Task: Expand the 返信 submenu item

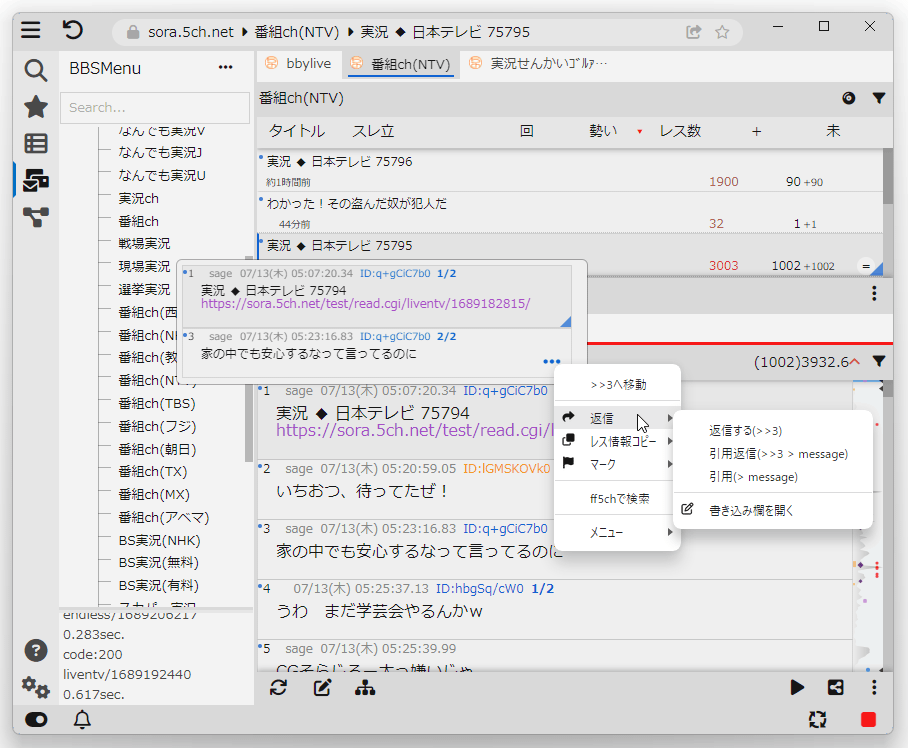Action: [617, 418]
